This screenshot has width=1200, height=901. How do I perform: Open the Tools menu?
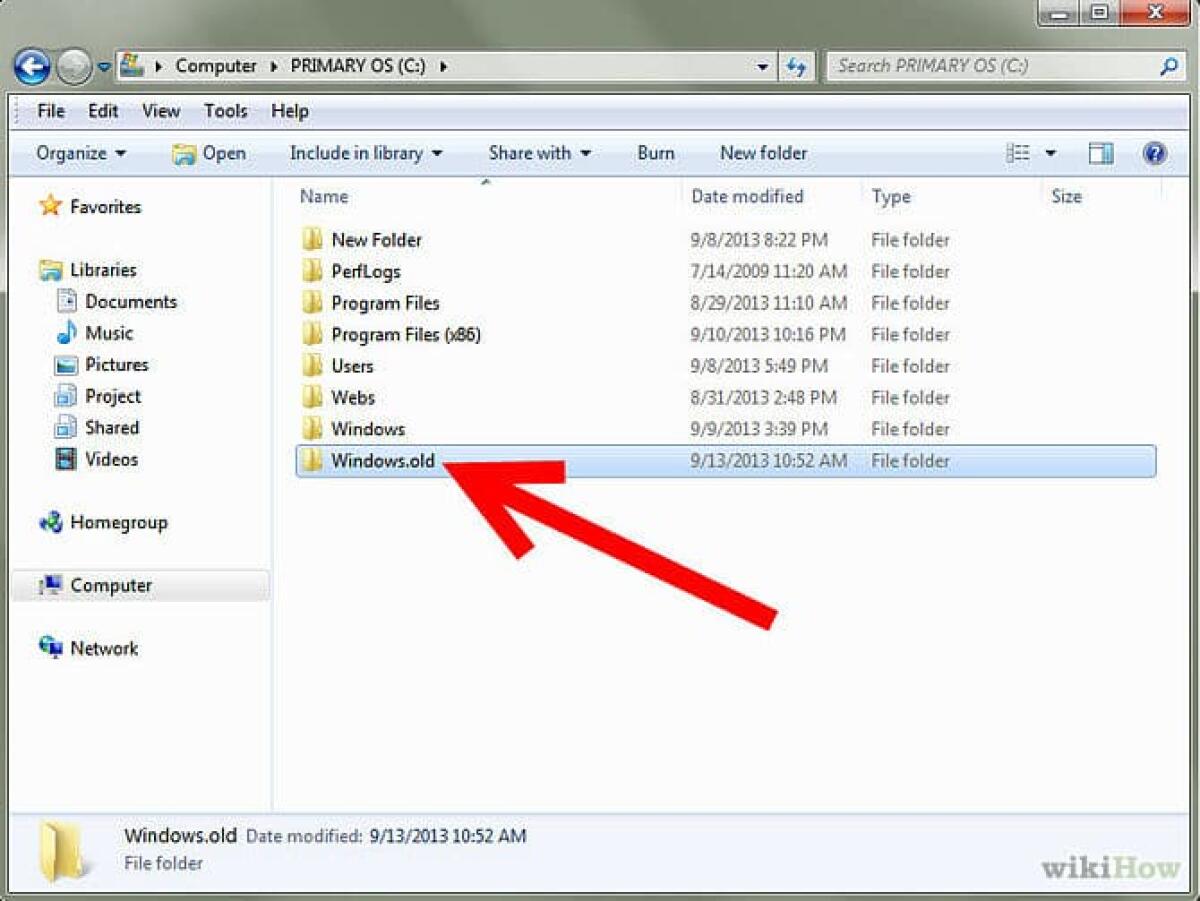(225, 111)
